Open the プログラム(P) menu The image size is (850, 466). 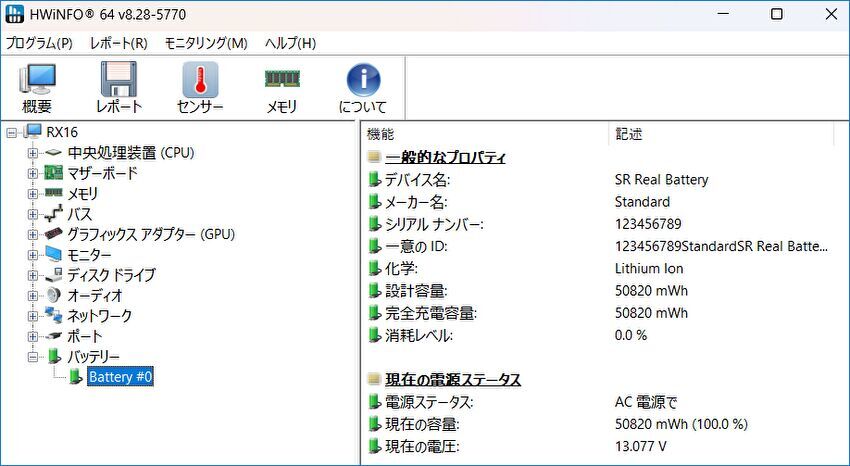(x=39, y=43)
